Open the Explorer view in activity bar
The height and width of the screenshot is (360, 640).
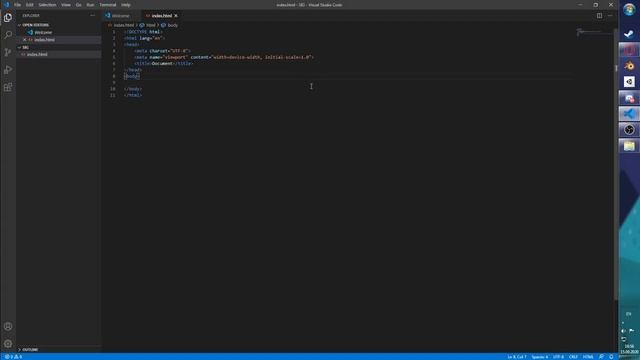coord(8,18)
